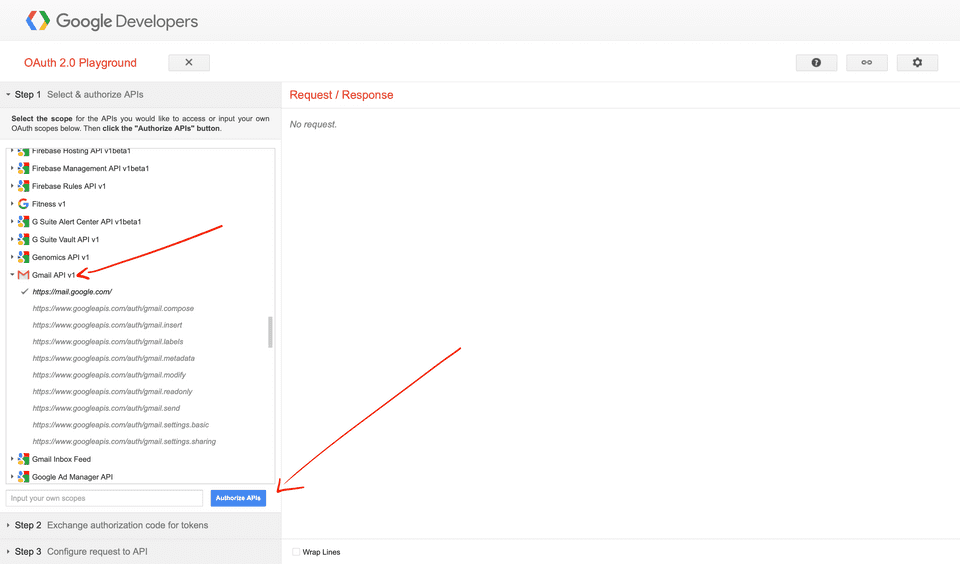Click the Gmail API v1 label

coord(53,275)
